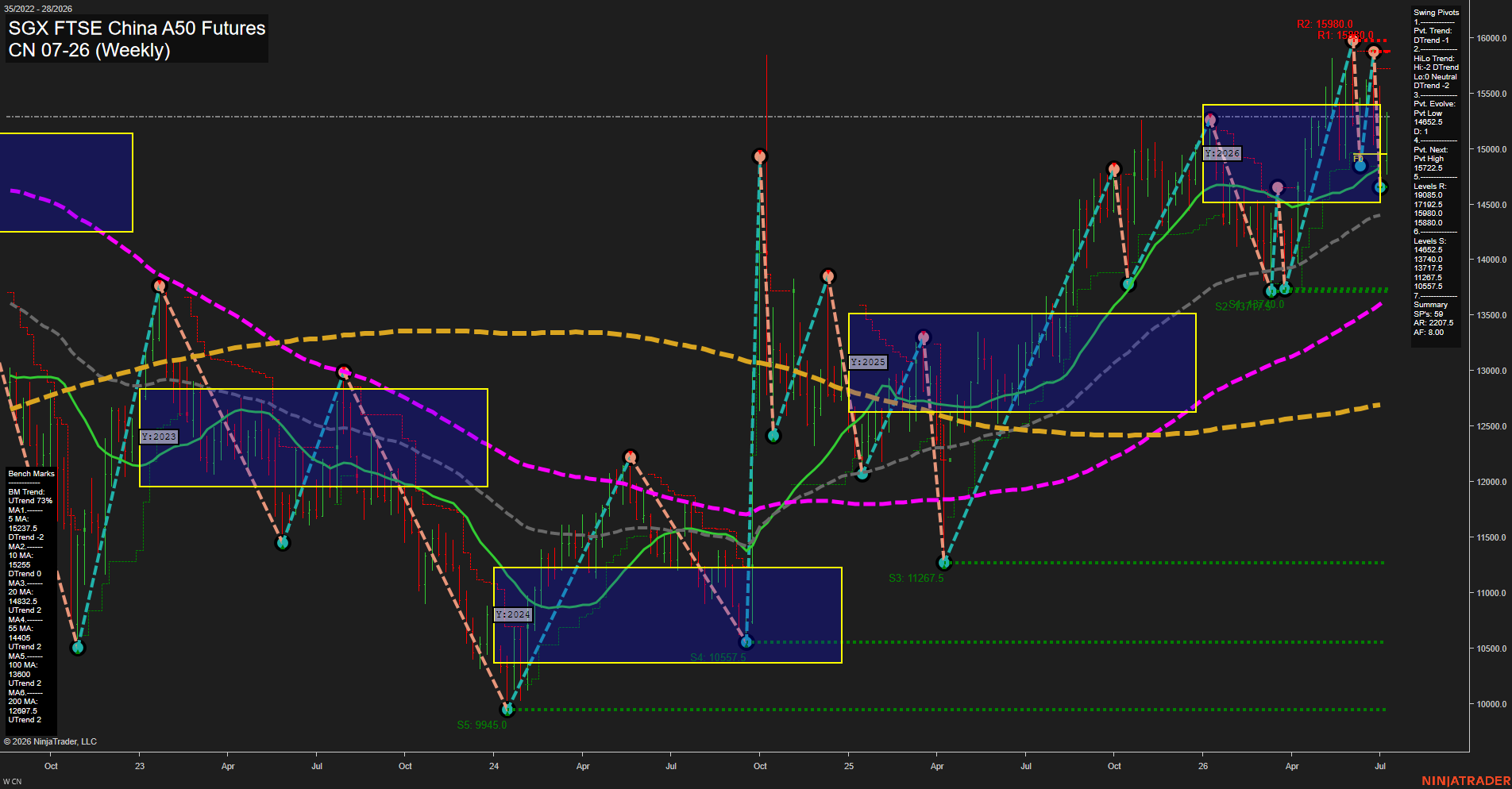
Task: Click the Swing Pivots panel heading
Action: click(1436, 13)
